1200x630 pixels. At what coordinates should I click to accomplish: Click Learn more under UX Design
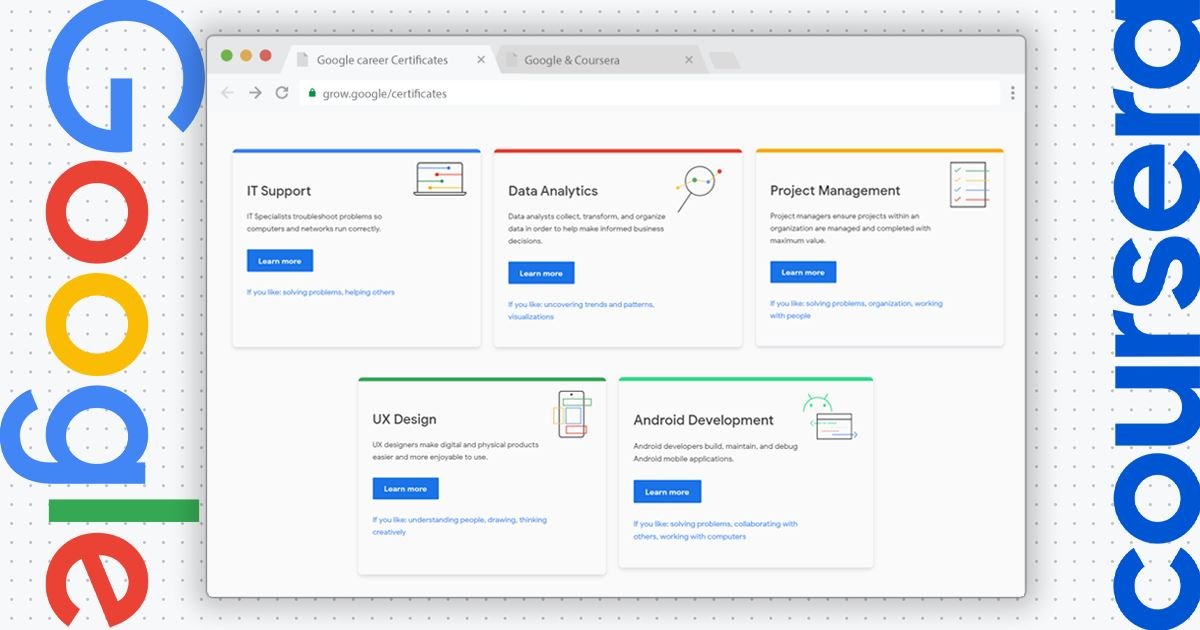[405, 489]
